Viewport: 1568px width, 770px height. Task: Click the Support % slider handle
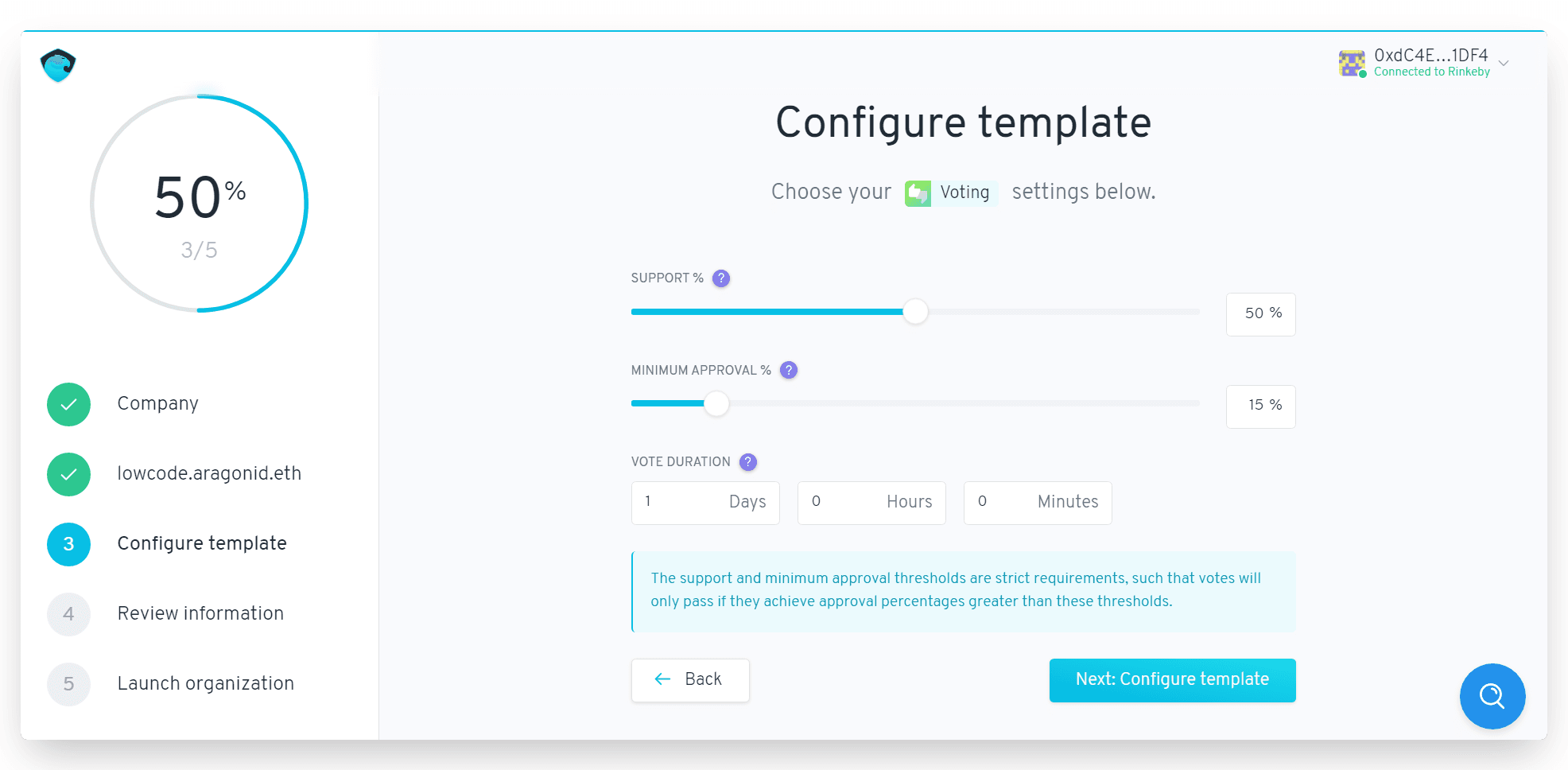coord(915,312)
